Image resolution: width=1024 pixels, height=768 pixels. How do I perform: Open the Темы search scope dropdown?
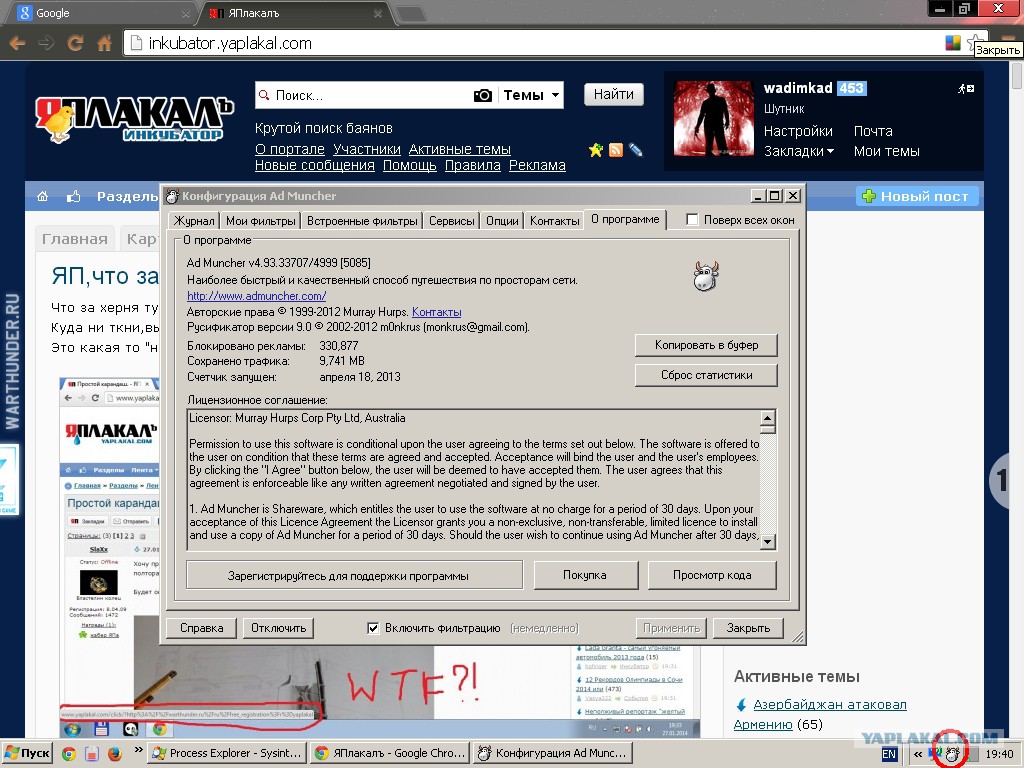(531, 95)
